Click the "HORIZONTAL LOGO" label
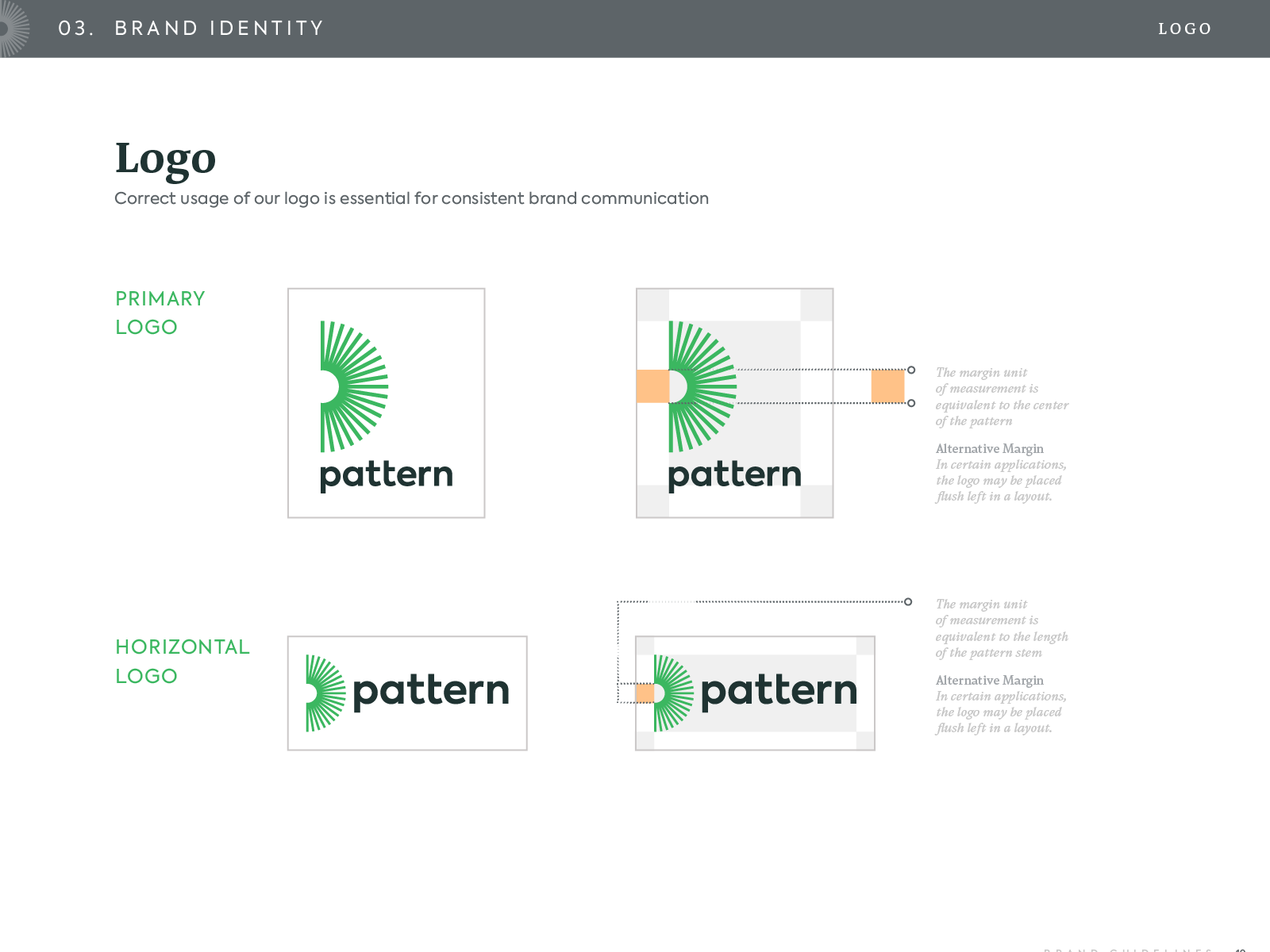This screenshot has width=1270, height=952. 182,661
